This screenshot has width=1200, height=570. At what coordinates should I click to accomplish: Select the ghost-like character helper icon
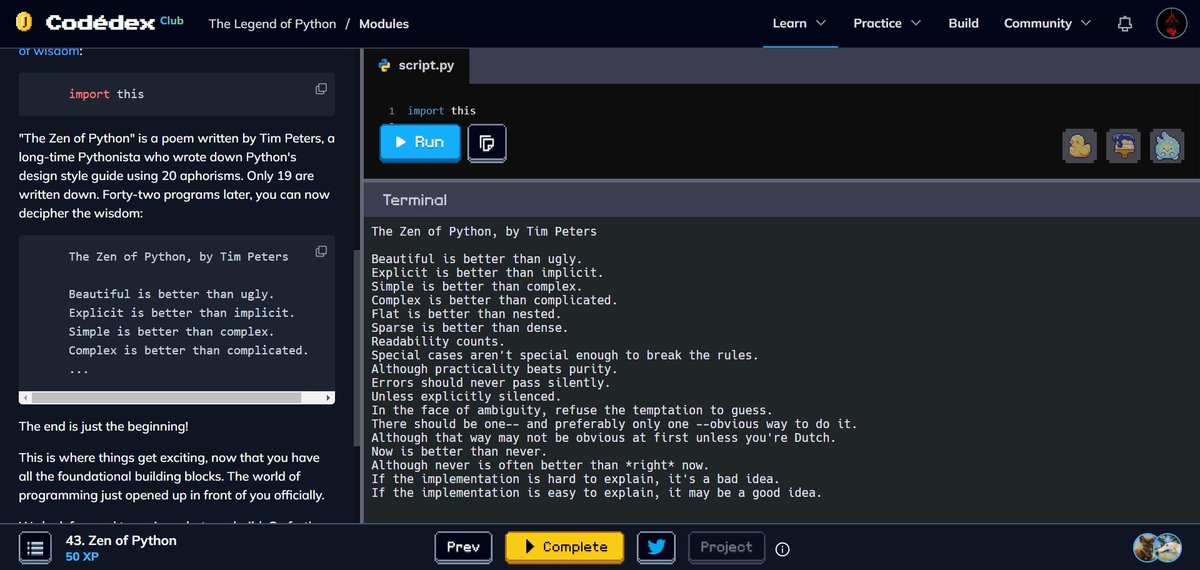tap(1167, 146)
